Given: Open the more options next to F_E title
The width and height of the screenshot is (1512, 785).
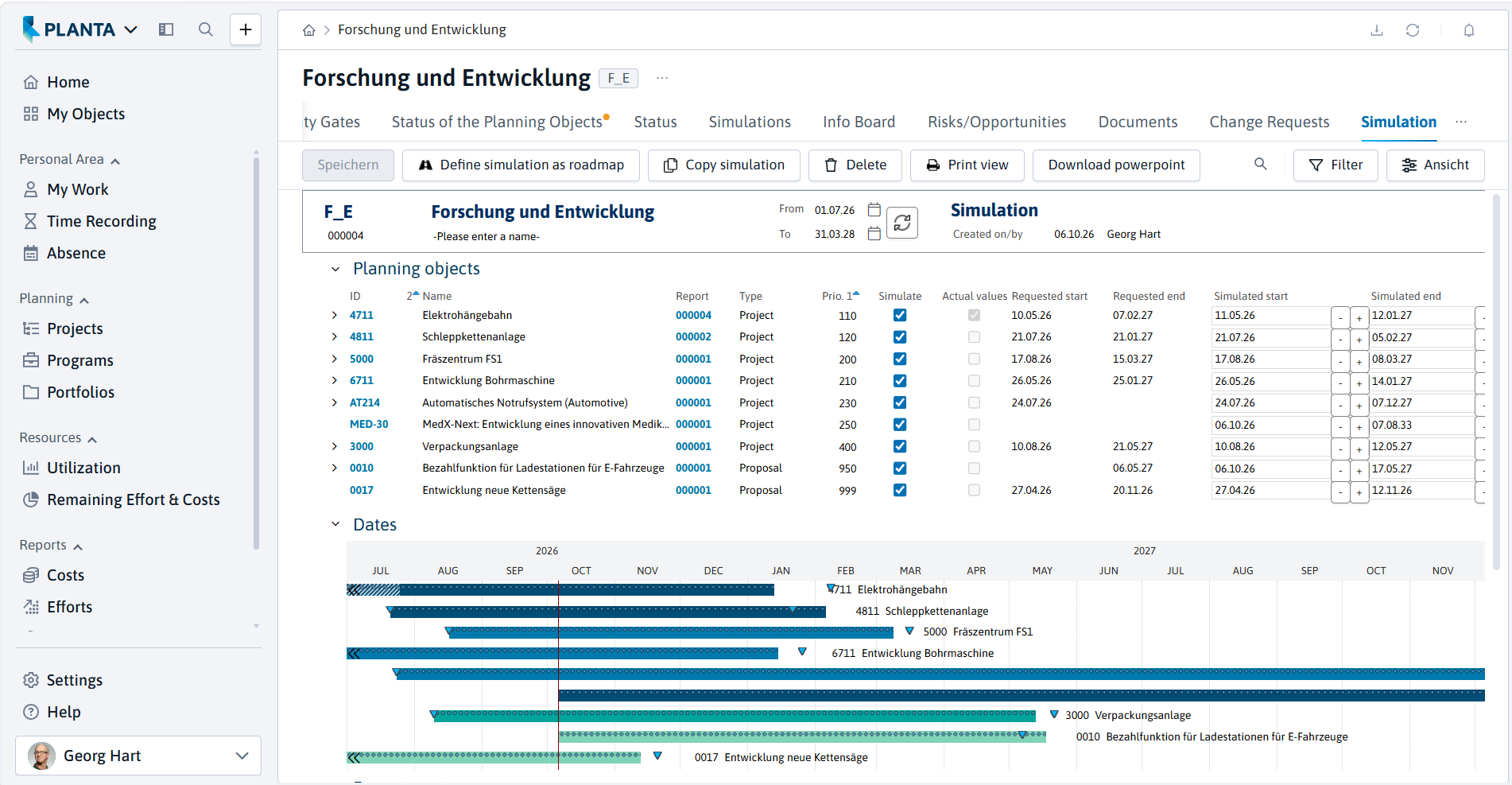Looking at the screenshot, I should [x=662, y=78].
